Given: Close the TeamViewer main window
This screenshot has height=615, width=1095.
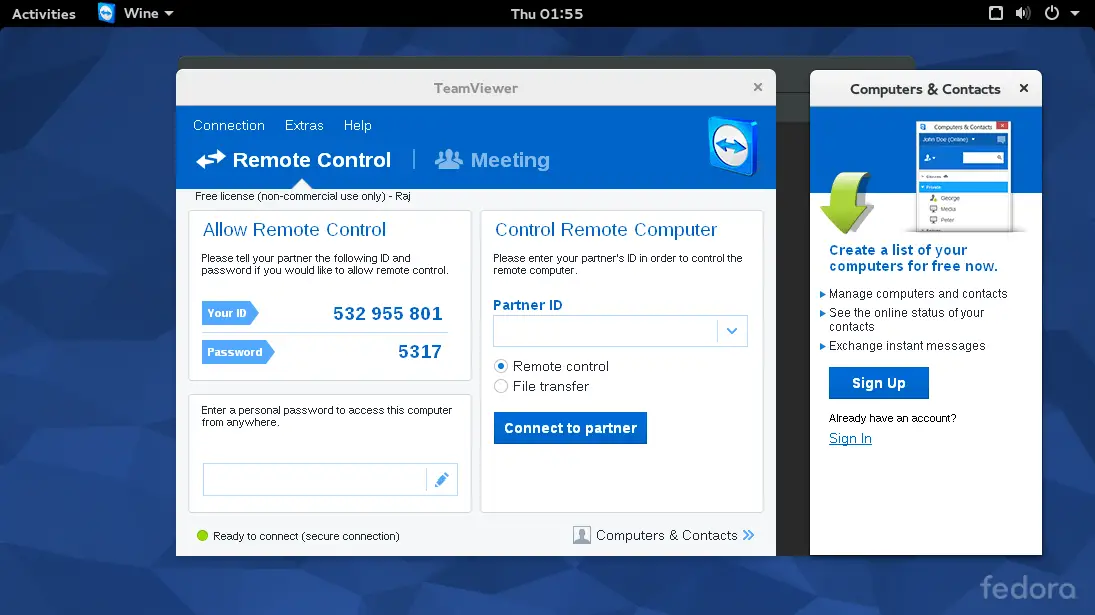Looking at the screenshot, I should coord(758,87).
